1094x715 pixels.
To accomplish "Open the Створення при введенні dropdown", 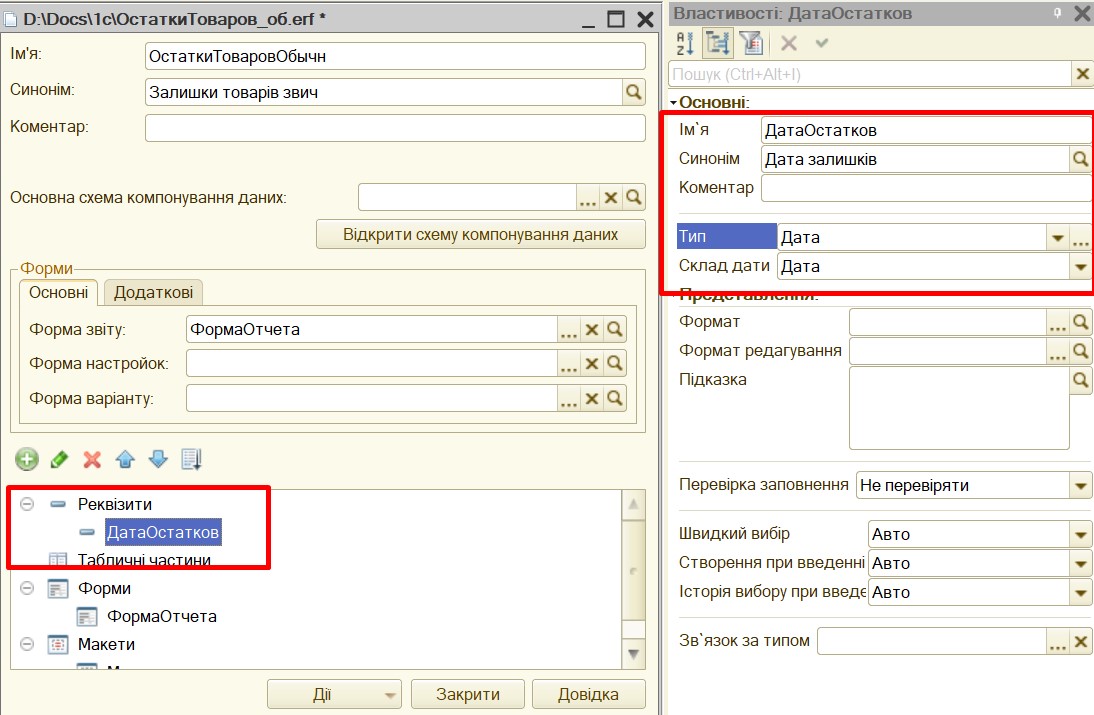I will coord(1081,564).
